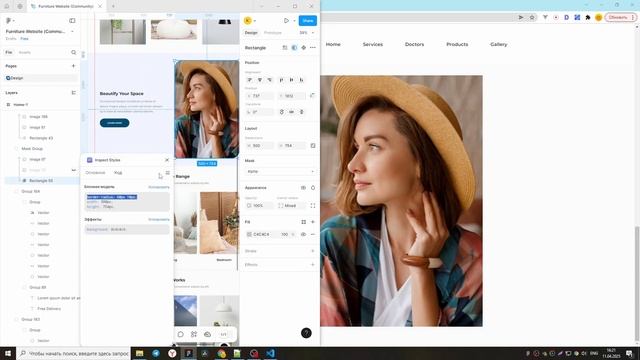Align selection vertical centers
The width and height of the screenshot is (640, 360).
pyautogui.click(x=291, y=80)
